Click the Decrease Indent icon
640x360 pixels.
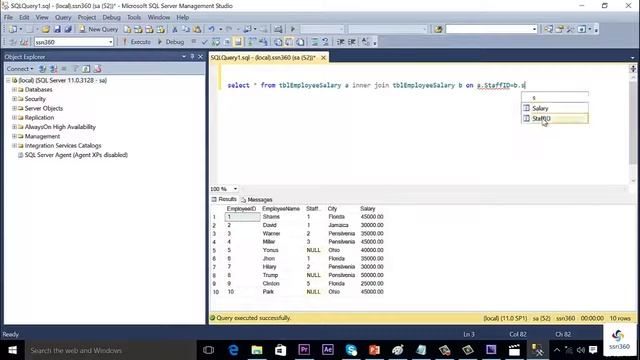[340, 42]
